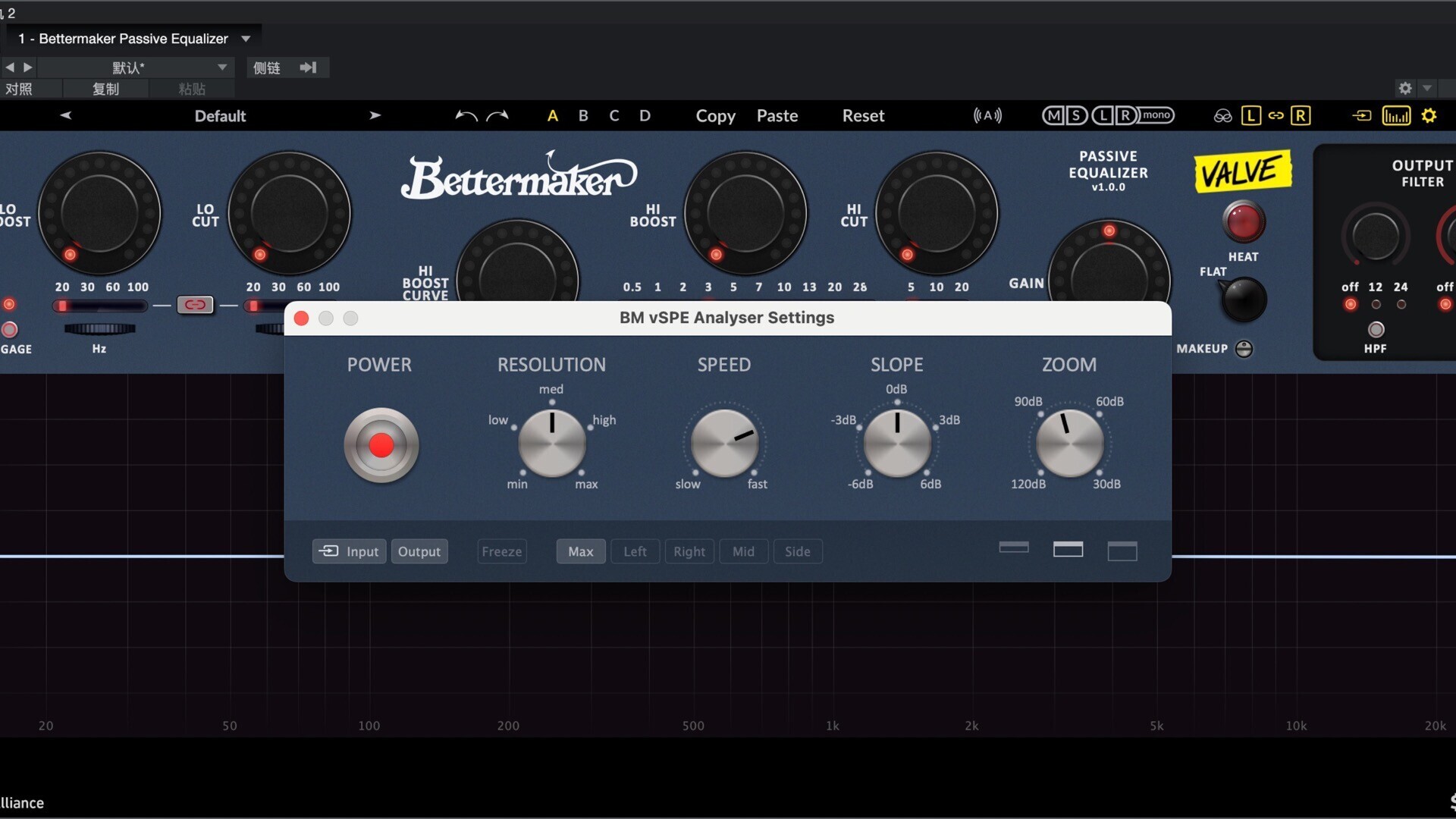The width and height of the screenshot is (1456, 819).
Task: Click the 侧链 sidechain button
Action: coord(266,67)
